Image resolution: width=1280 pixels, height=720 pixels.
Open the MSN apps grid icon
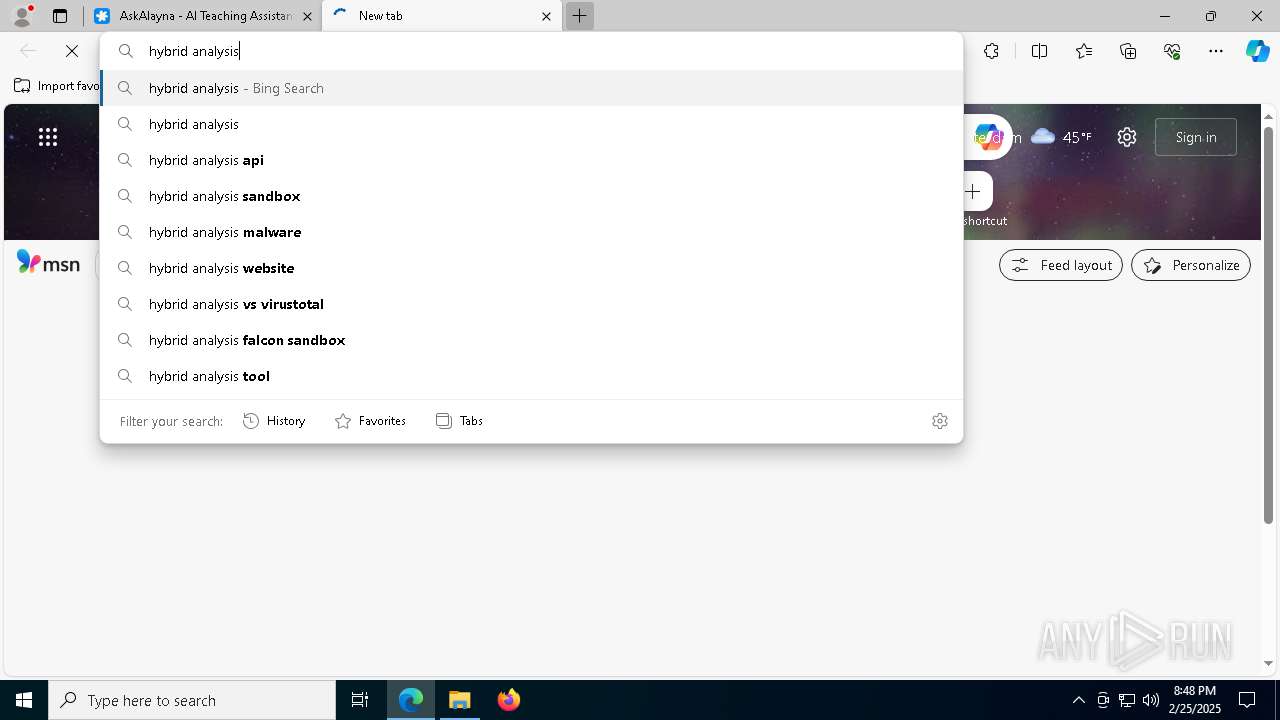point(48,137)
